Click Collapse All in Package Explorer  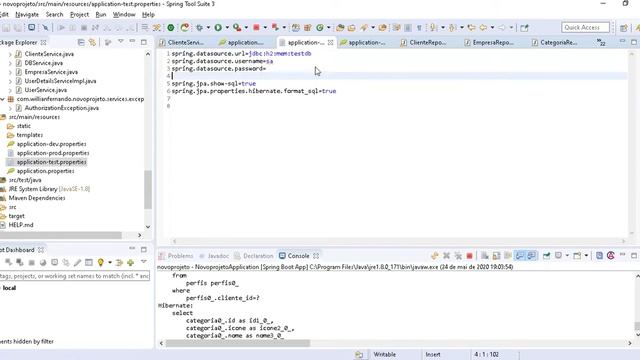[81, 42]
